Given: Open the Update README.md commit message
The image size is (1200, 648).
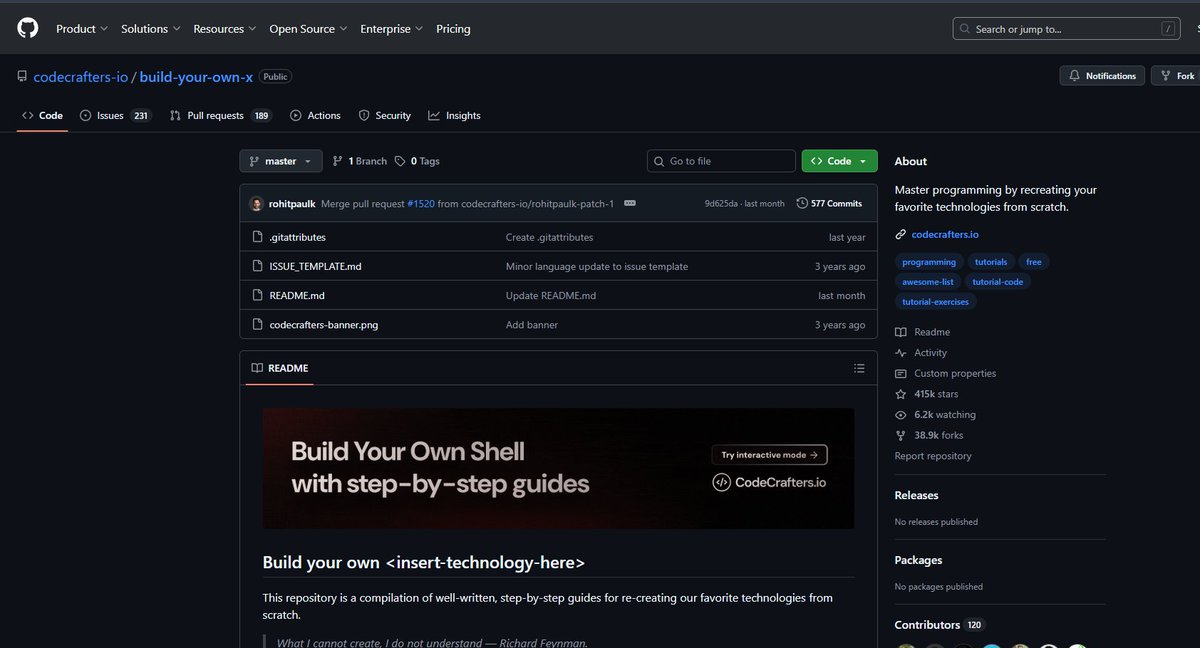Looking at the screenshot, I should click(x=551, y=296).
